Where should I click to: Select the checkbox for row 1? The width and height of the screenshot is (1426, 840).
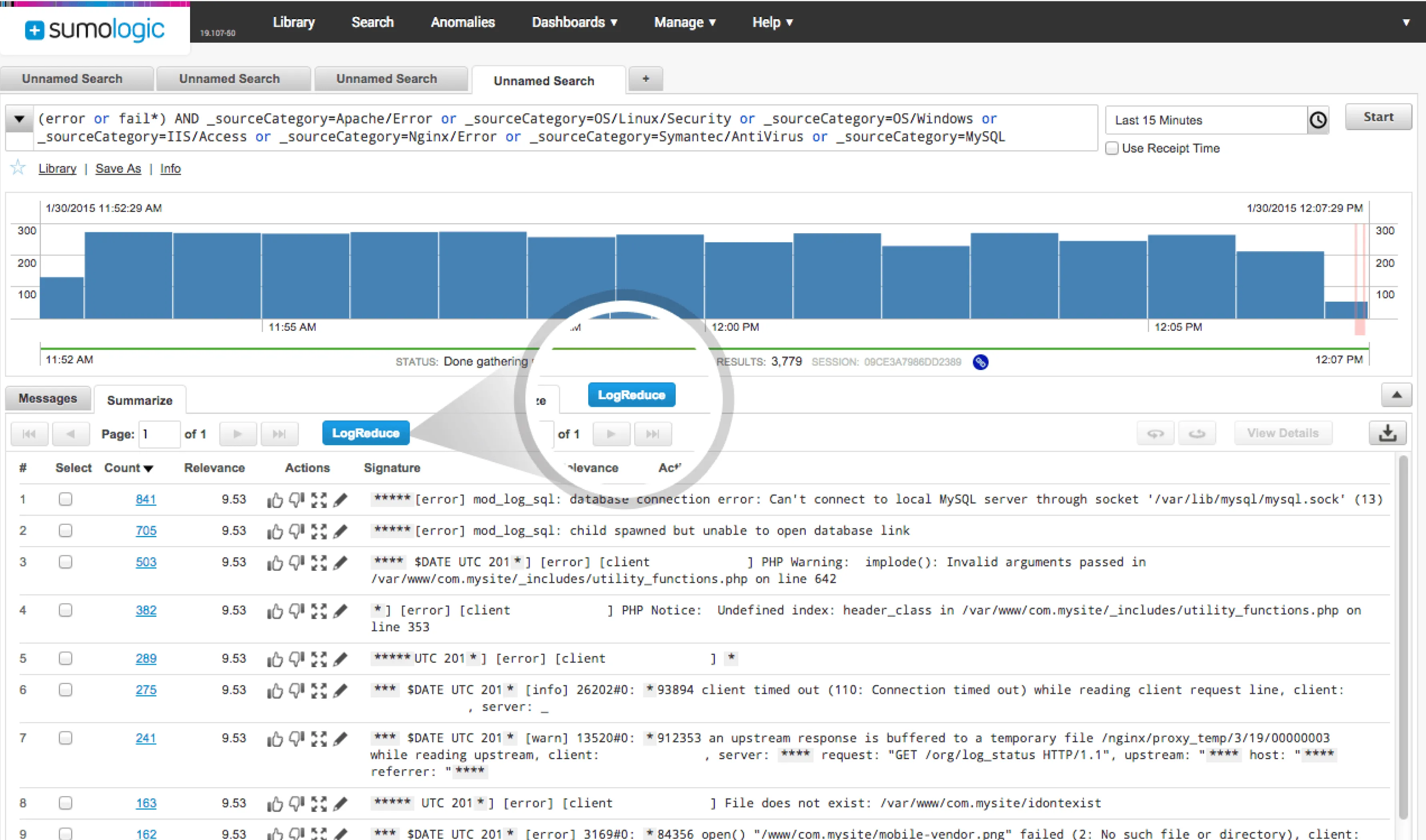66,499
